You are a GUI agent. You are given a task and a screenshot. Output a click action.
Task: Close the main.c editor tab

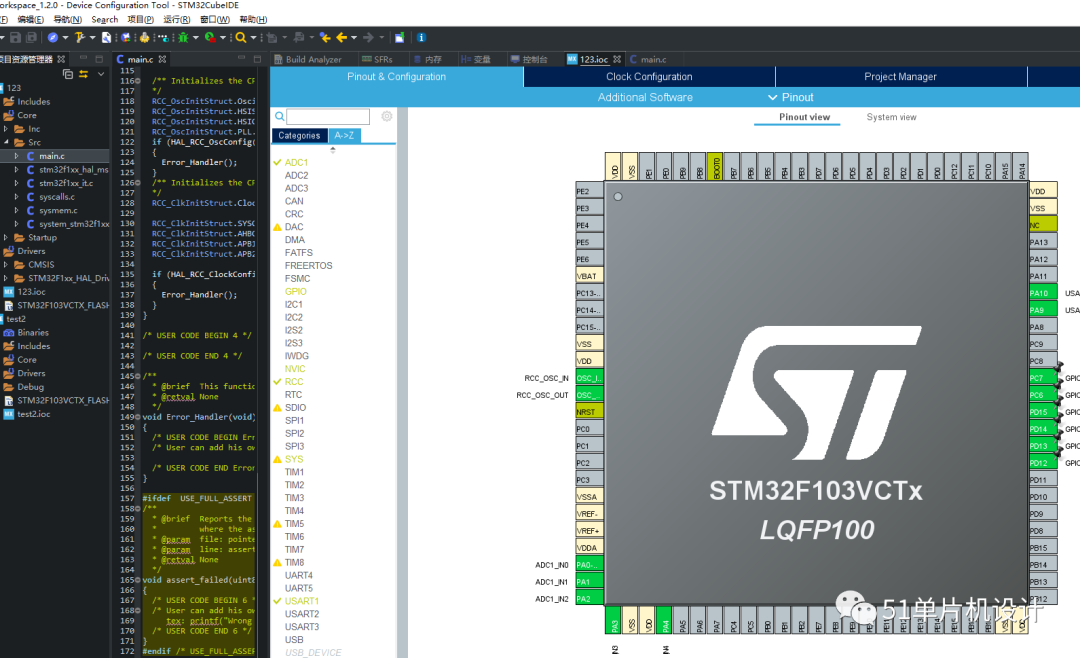pos(163,59)
